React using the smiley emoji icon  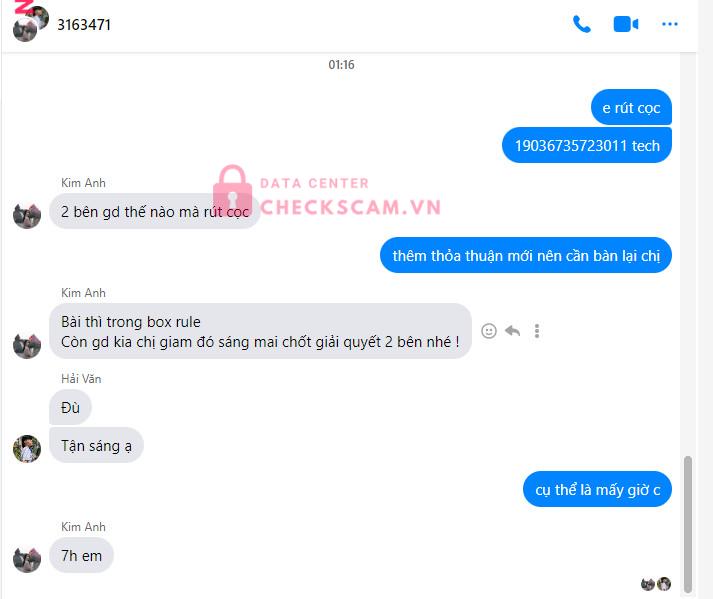pos(489,331)
